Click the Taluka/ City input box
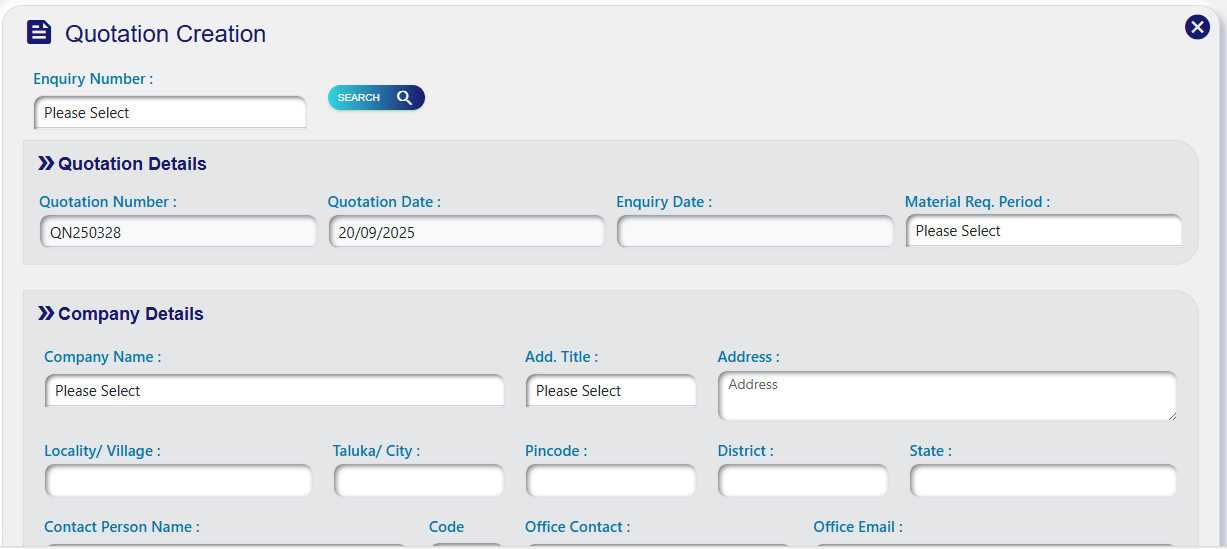This screenshot has width=1227, height=549. pyautogui.click(x=418, y=481)
